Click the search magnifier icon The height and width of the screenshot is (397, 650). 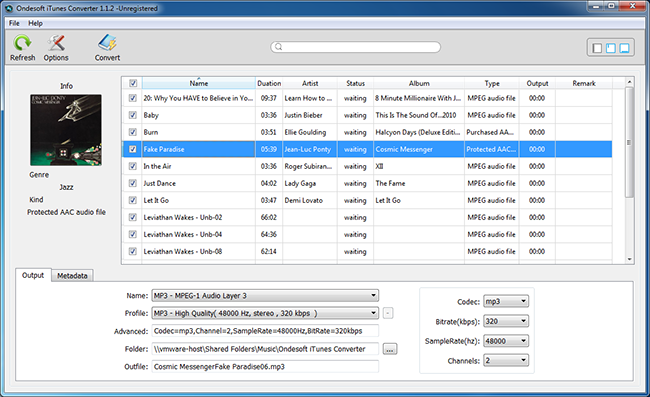point(279,47)
